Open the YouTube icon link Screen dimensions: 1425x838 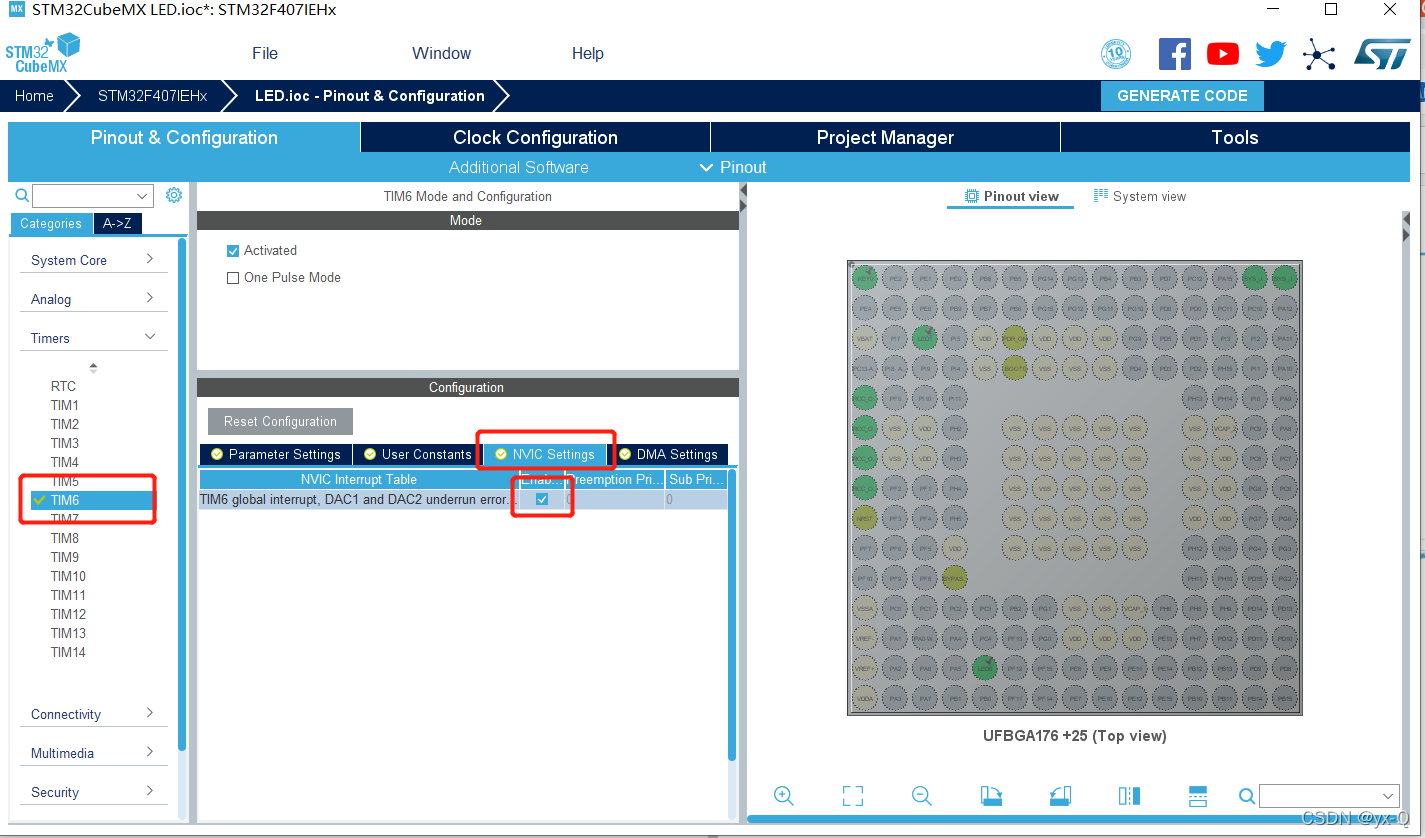point(1222,54)
